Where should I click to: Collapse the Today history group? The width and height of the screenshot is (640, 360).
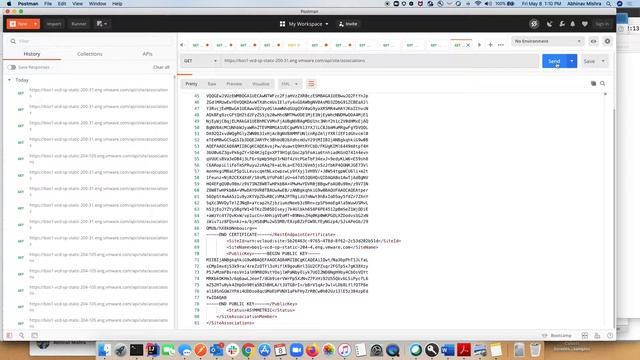(x=9, y=80)
